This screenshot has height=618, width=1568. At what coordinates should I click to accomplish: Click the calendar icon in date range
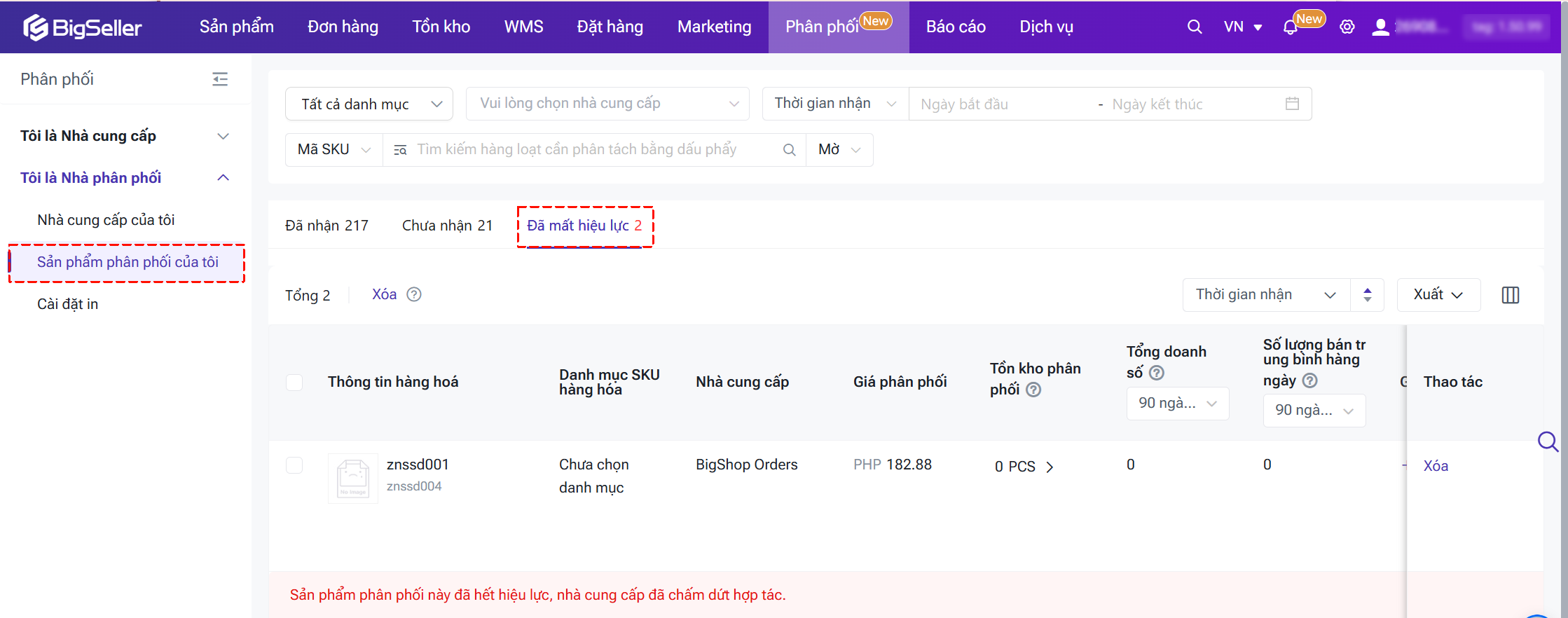[1292, 104]
